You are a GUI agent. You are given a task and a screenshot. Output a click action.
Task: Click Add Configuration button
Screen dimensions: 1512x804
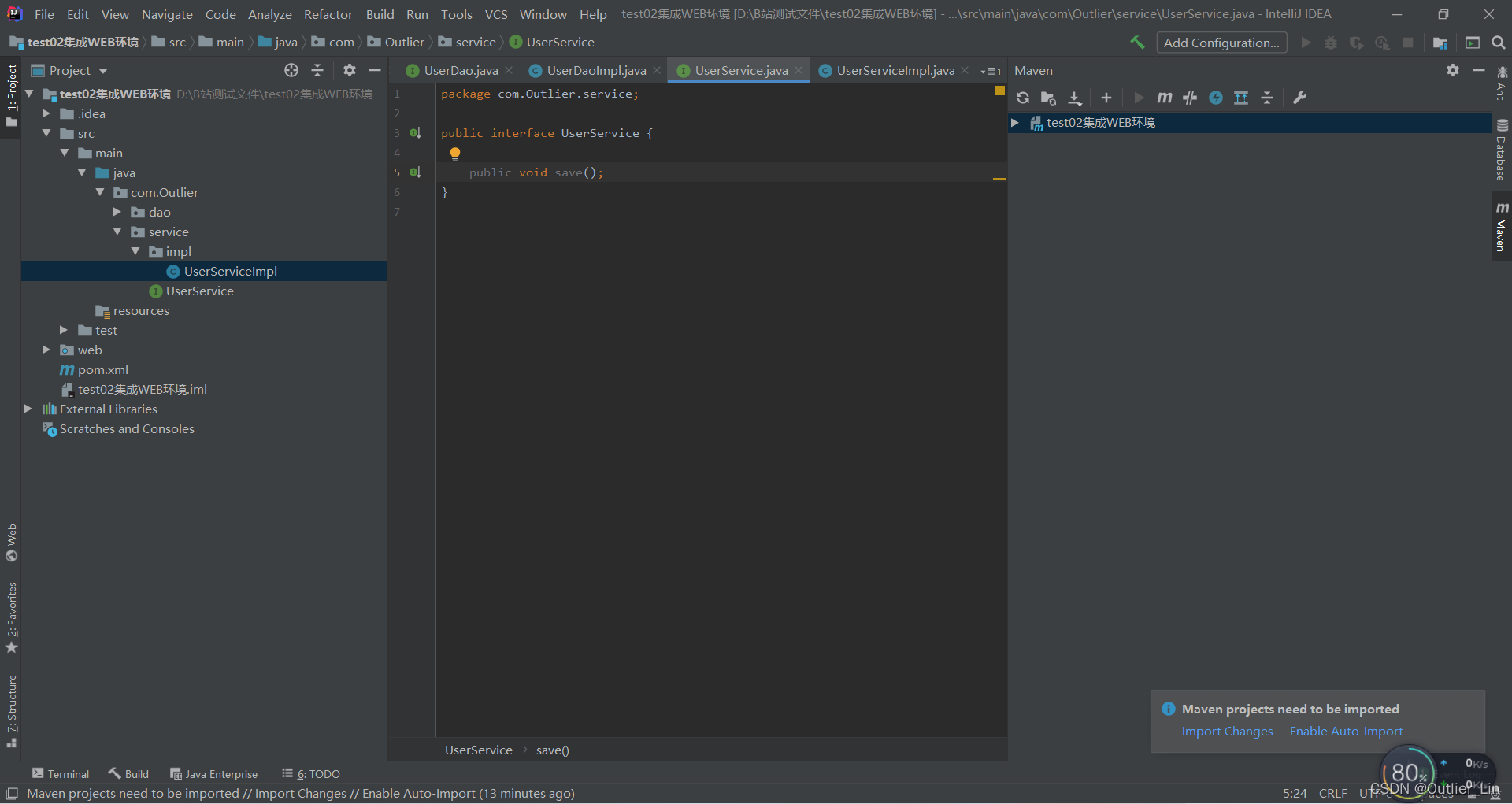(1221, 43)
